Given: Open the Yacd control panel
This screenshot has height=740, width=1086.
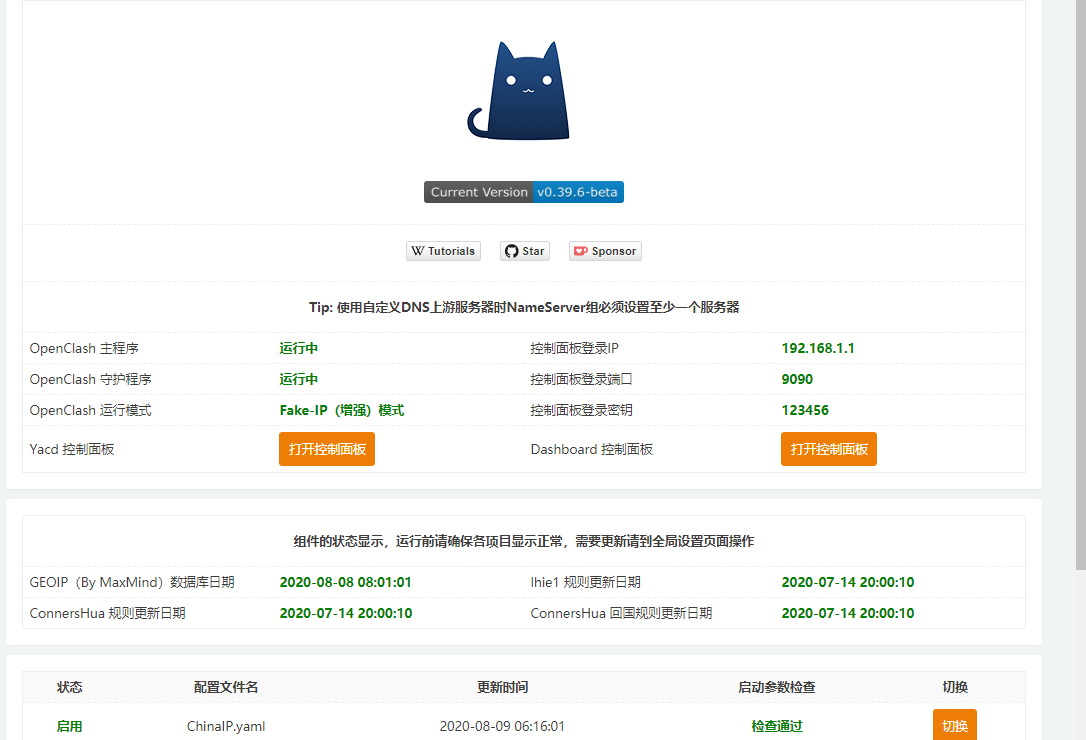Looking at the screenshot, I should [327, 449].
